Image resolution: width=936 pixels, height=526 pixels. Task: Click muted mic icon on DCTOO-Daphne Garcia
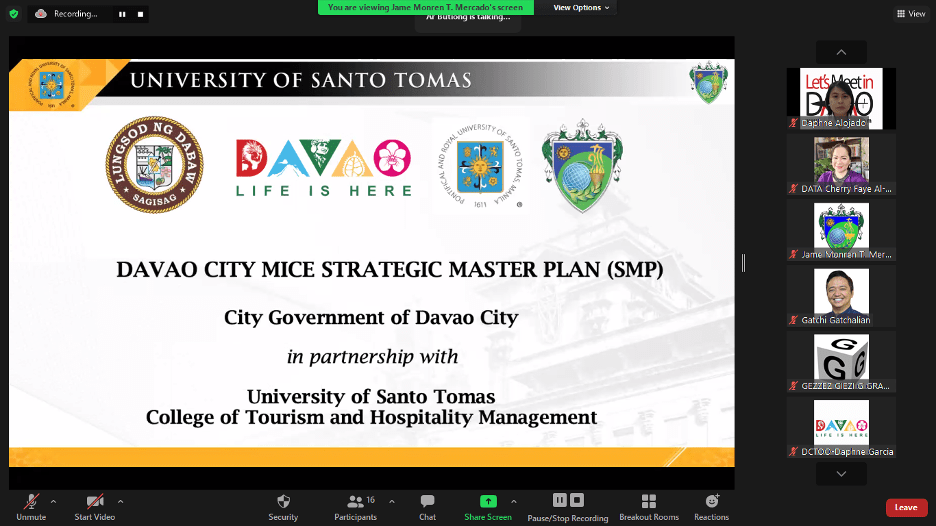793,451
